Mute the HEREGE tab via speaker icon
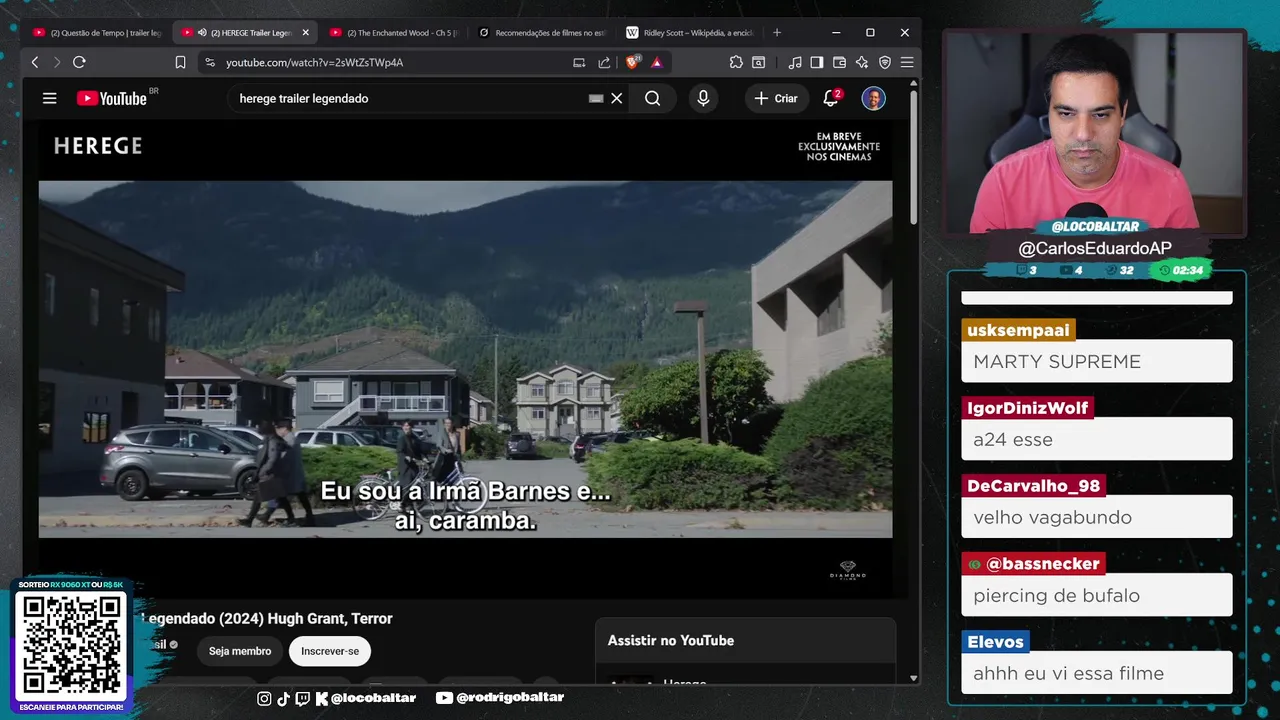 201,32
